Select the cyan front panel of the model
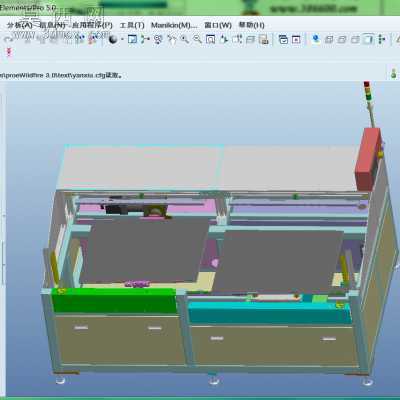The width and height of the screenshot is (400, 400). 270,313
